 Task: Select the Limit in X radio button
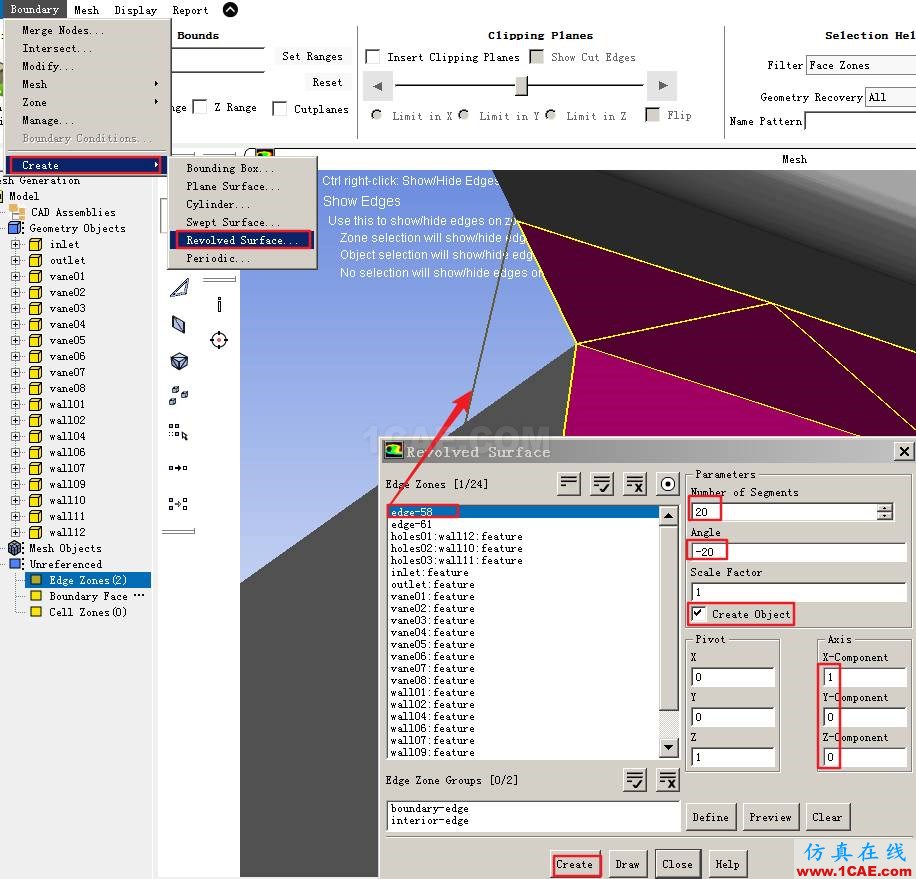(x=377, y=115)
